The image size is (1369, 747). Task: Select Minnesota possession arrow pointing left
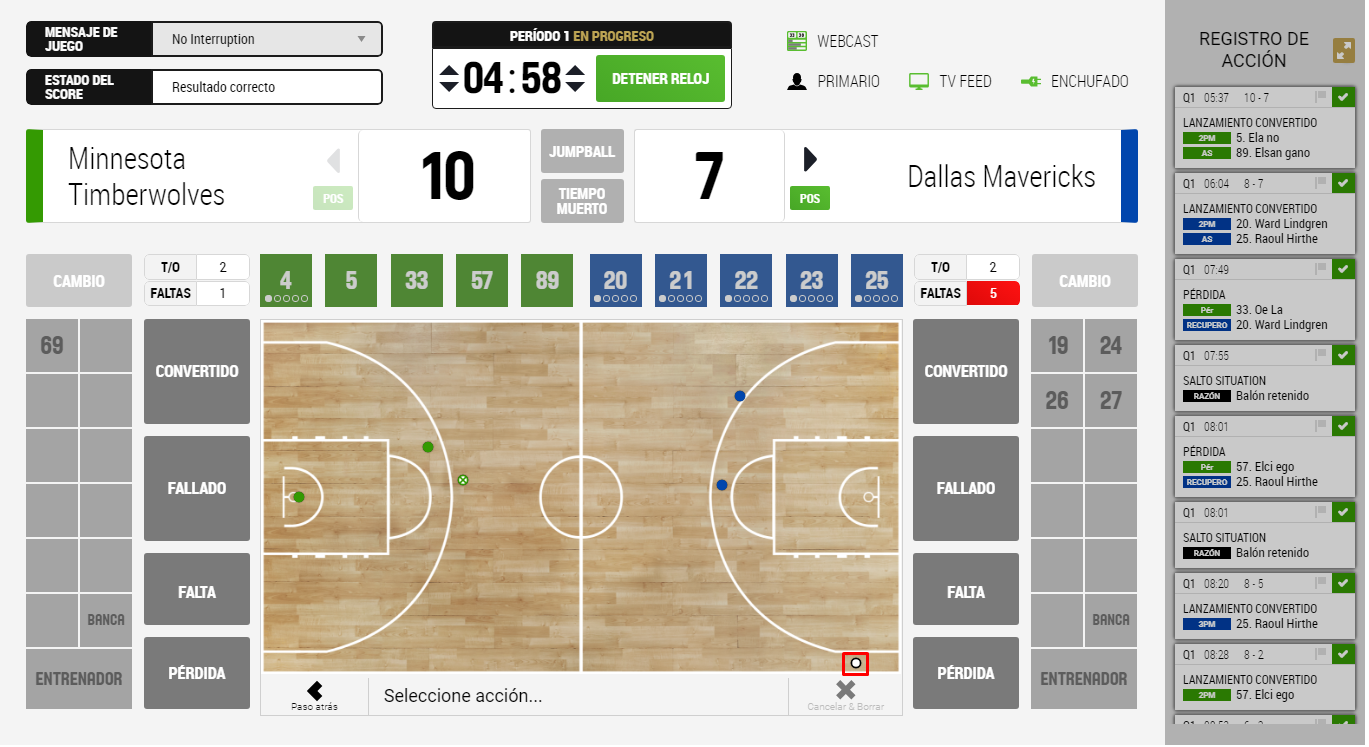coord(334,160)
